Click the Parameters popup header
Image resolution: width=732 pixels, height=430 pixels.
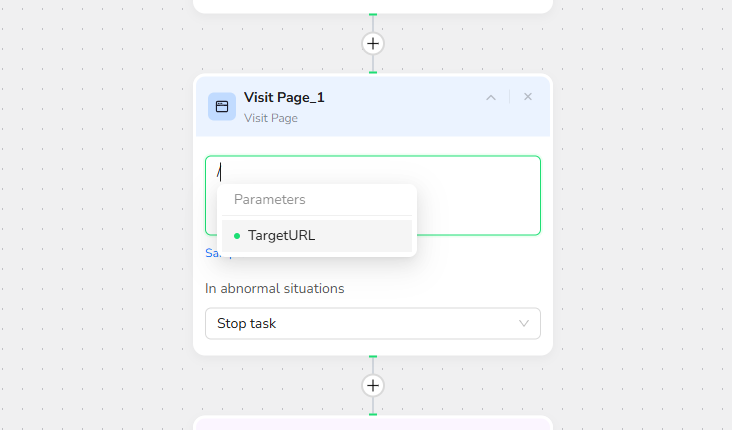(270, 199)
